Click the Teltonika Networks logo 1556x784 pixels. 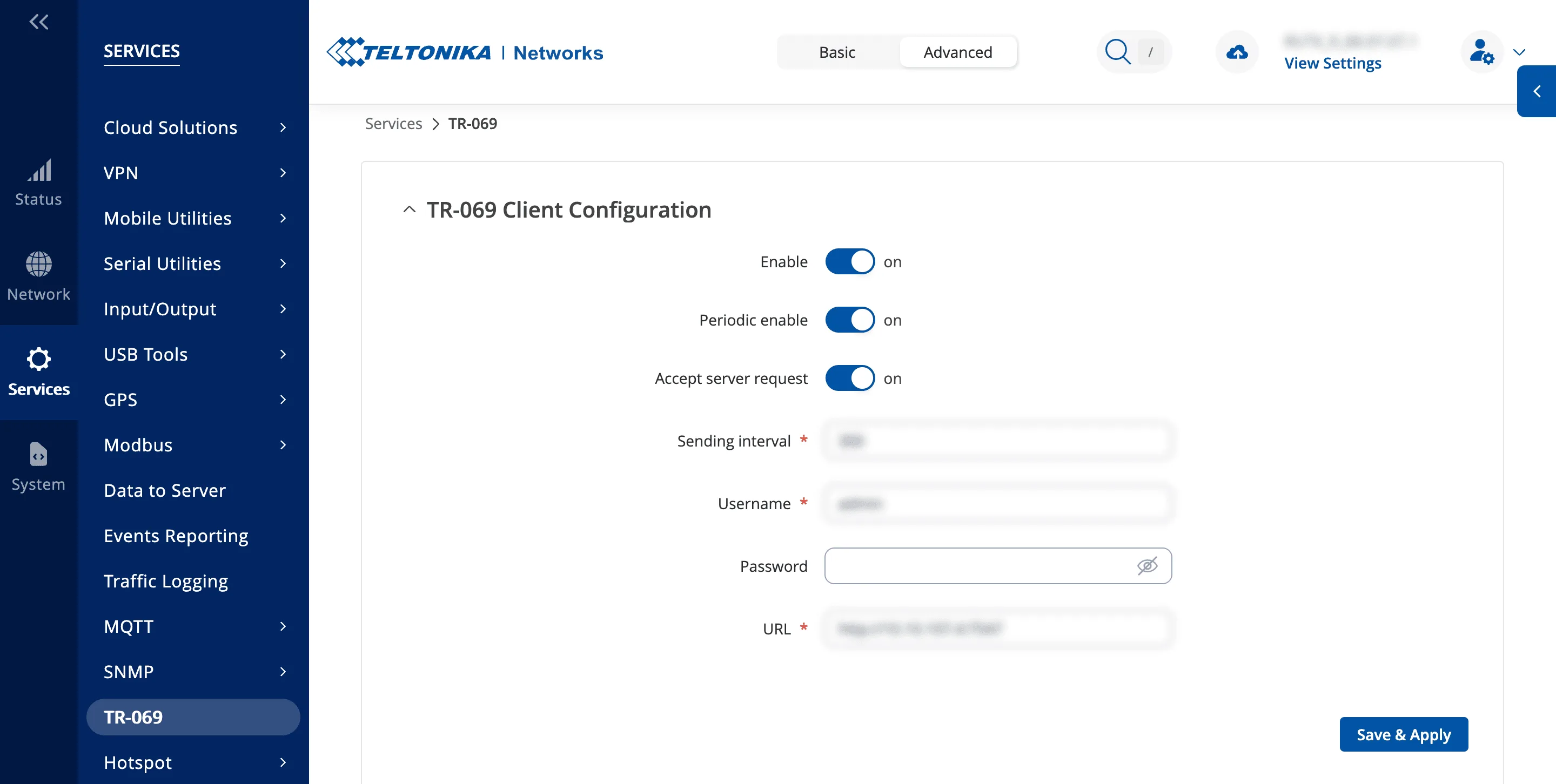pos(465,52)
